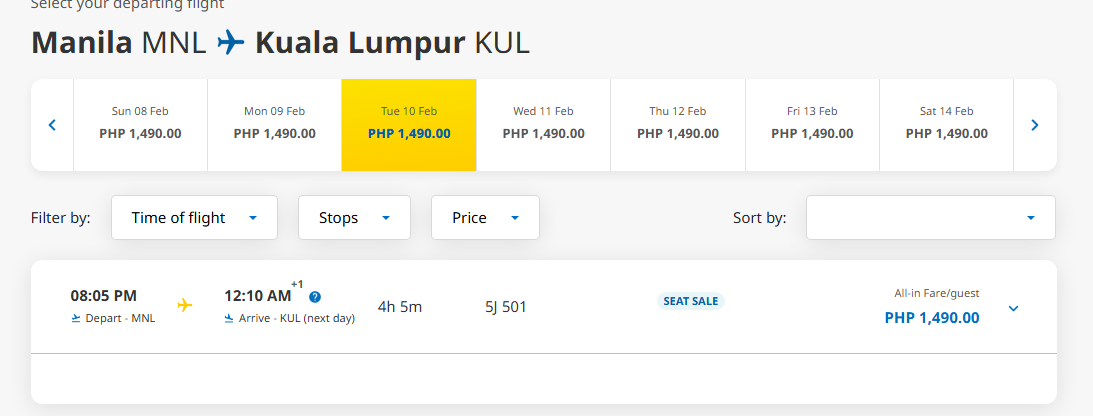The image size is (1093, 416).
Task: Click the Arrive - KUL landing icon
Action: click(x=229, y=318)
